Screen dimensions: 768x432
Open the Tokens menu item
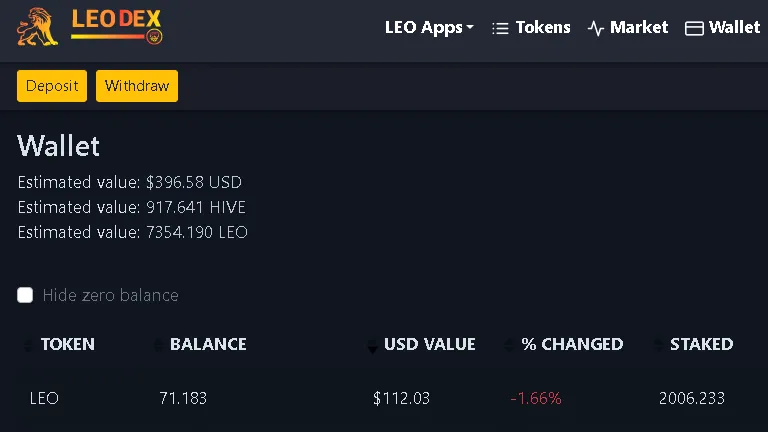(531, 27)
